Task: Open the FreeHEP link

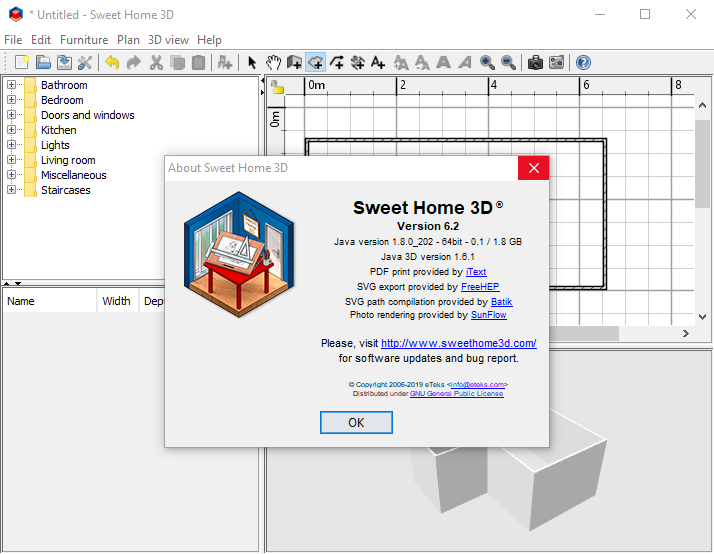Action: point(480,287)
